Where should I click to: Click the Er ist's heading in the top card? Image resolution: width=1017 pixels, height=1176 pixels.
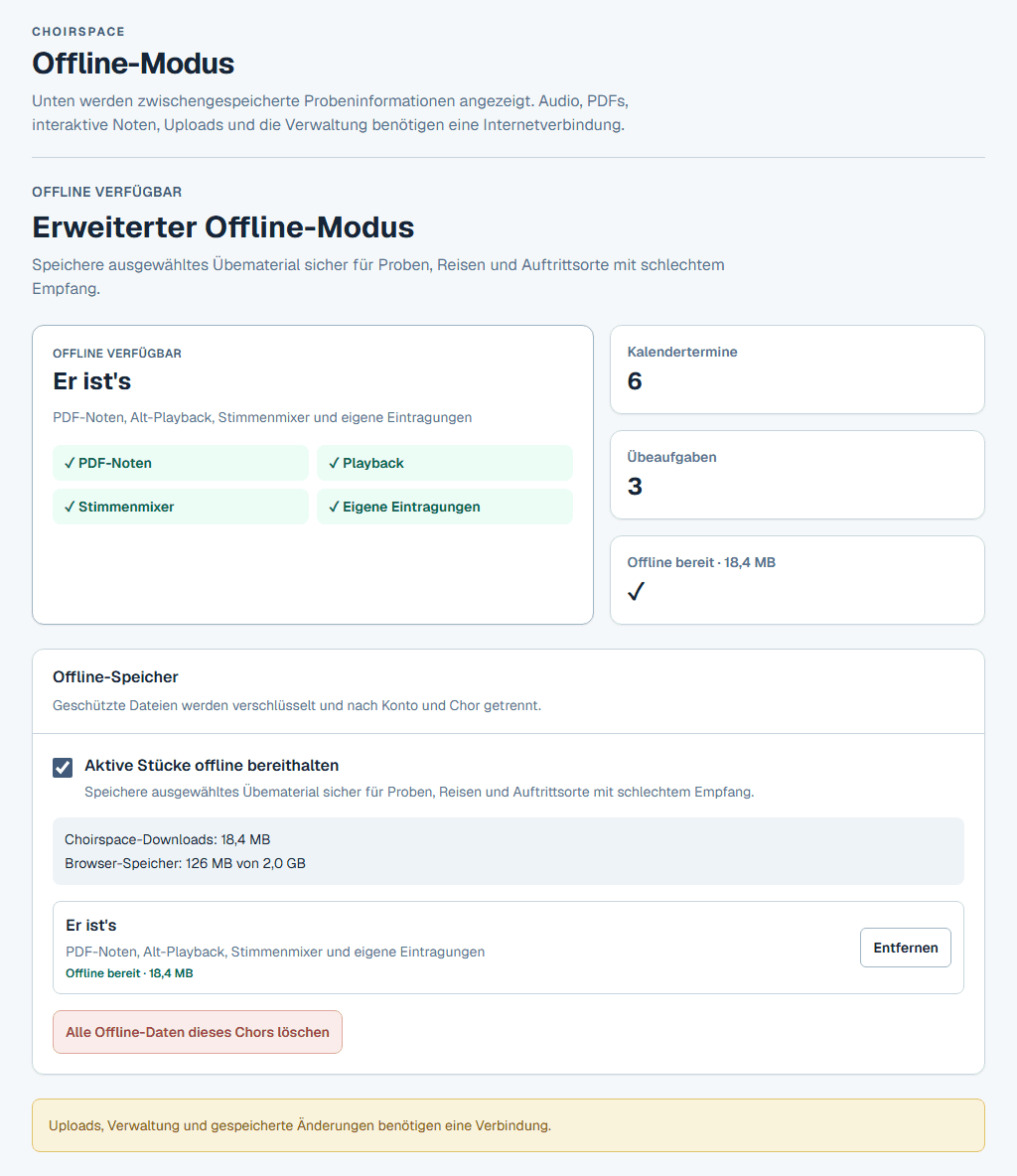tap(91, 381)
